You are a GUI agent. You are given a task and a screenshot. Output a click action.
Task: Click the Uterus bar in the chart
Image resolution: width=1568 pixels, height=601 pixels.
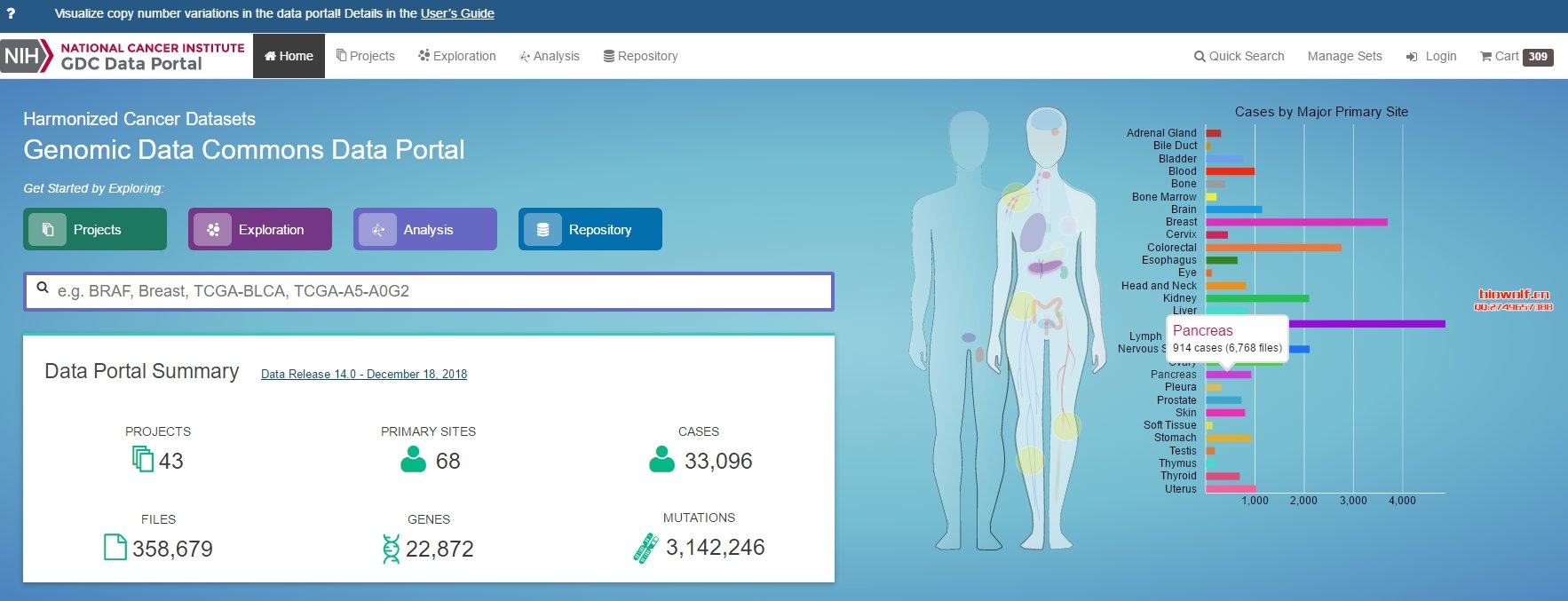(x=1231, y=489)
